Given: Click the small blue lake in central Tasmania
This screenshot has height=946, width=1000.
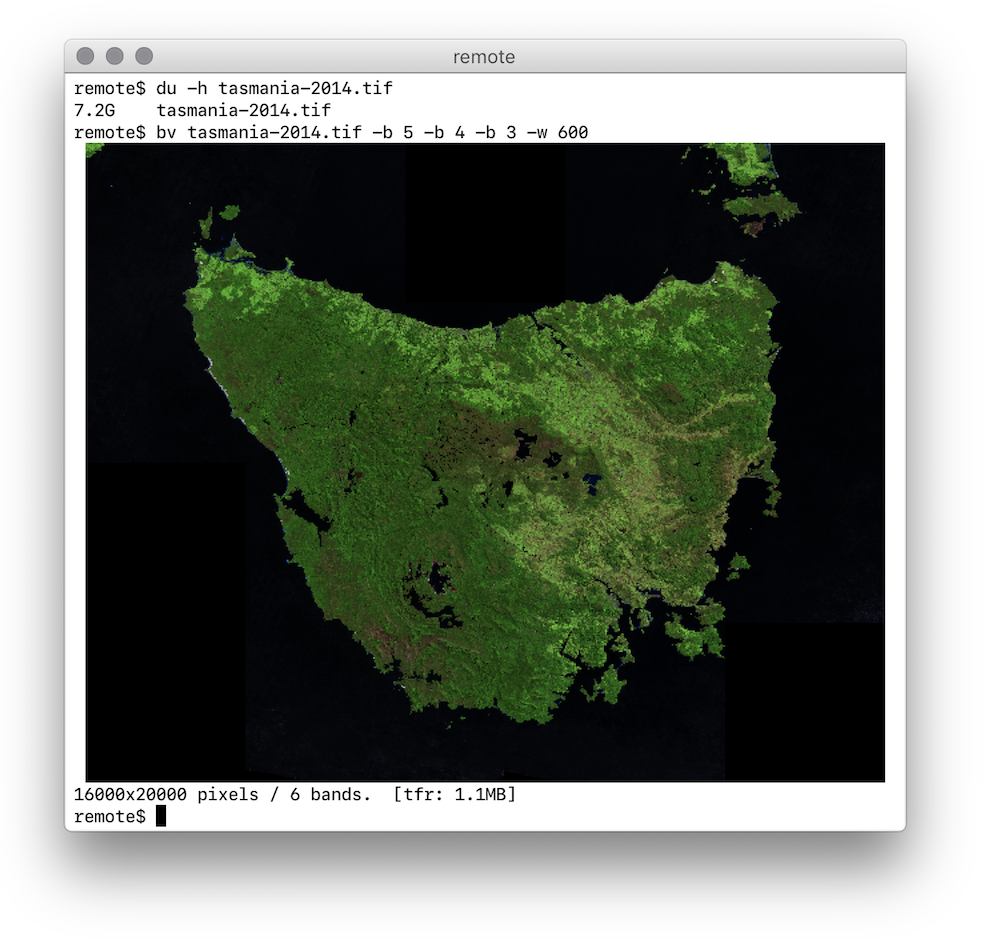Looking at the screenshot, I should point(592,485).
